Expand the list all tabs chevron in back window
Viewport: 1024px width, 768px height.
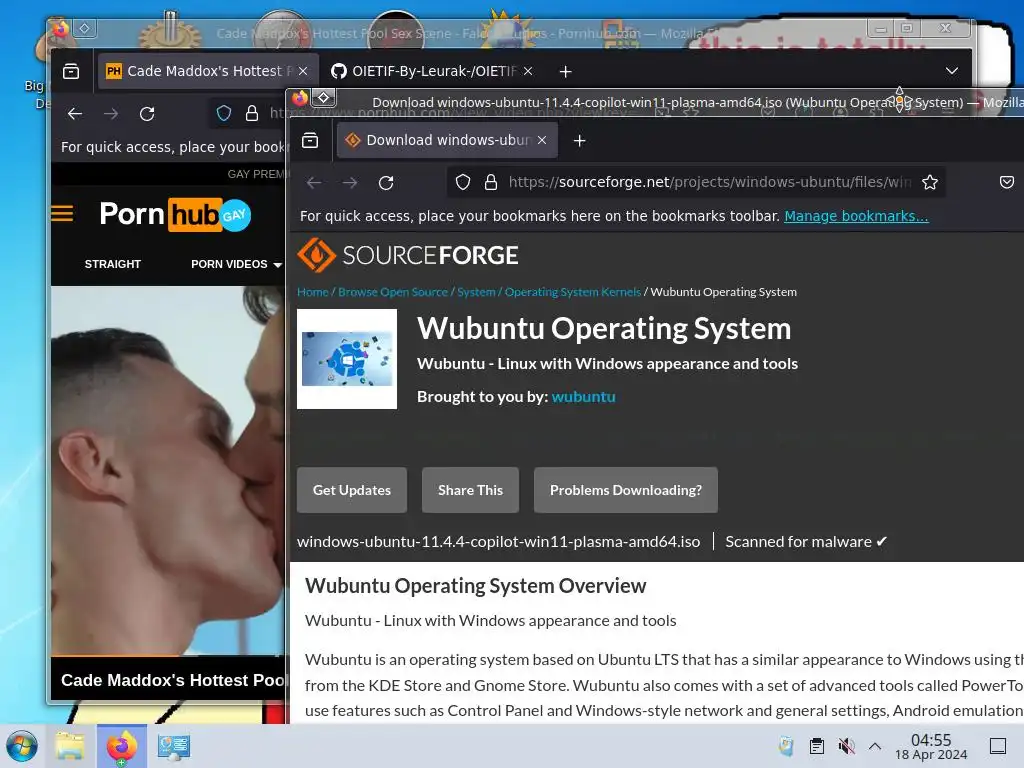[952, 71]
